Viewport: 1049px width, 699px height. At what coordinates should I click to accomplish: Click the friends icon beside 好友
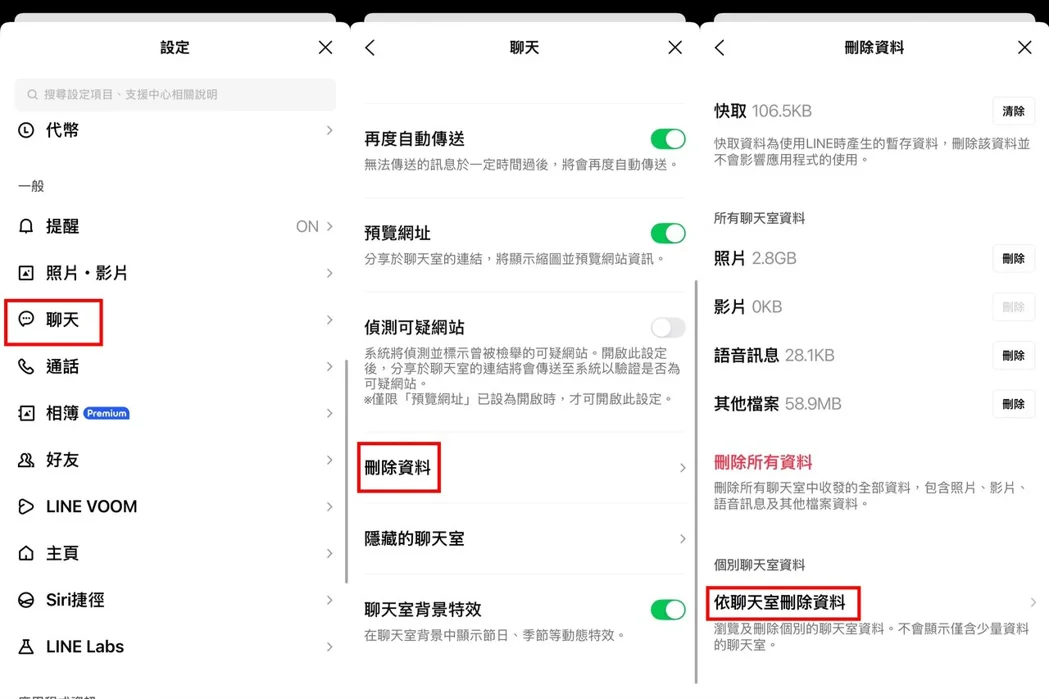click(25, 460)
